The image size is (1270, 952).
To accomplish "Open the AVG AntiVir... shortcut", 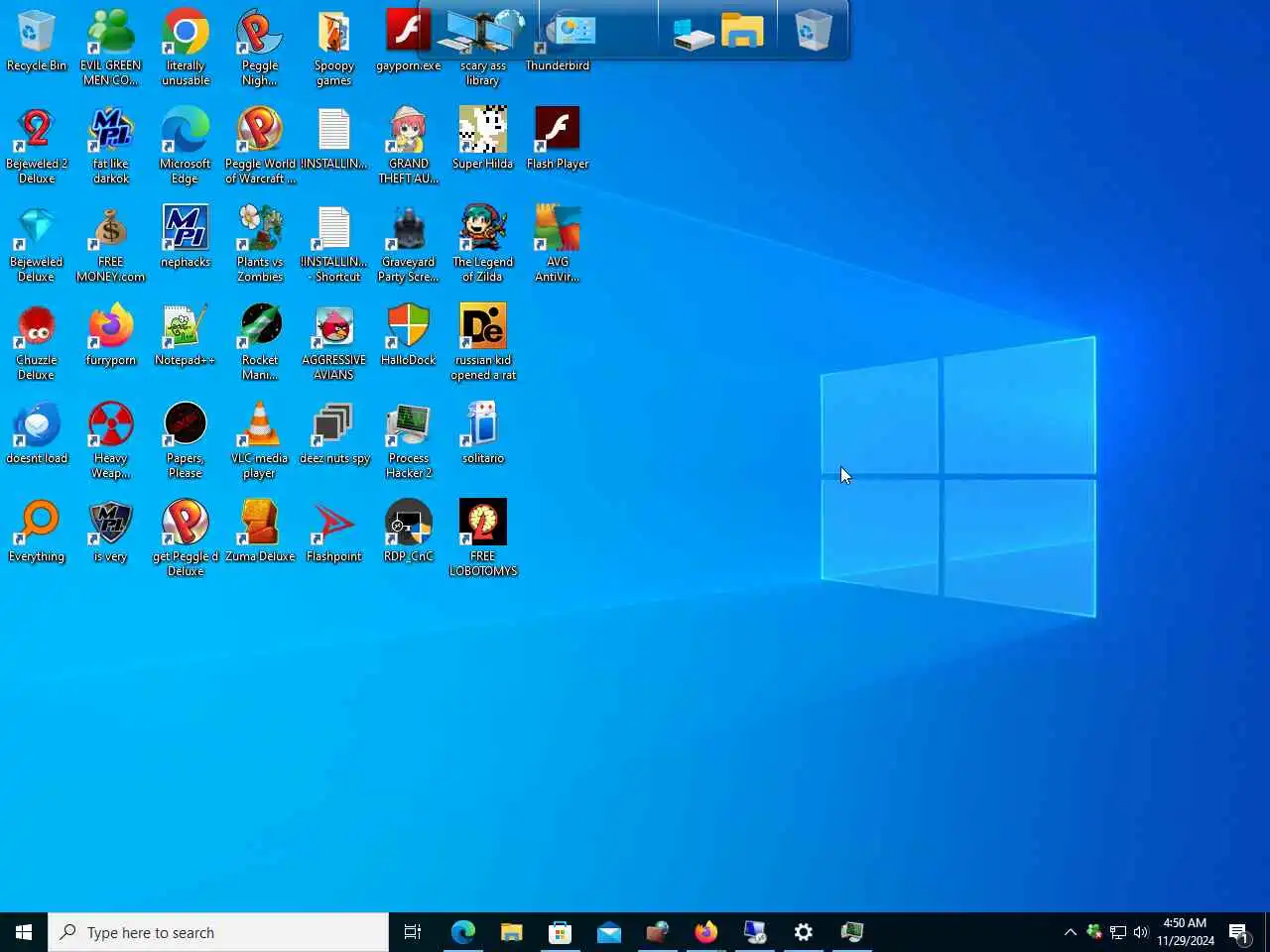I will pyautogui.click(x=558, y=243).
